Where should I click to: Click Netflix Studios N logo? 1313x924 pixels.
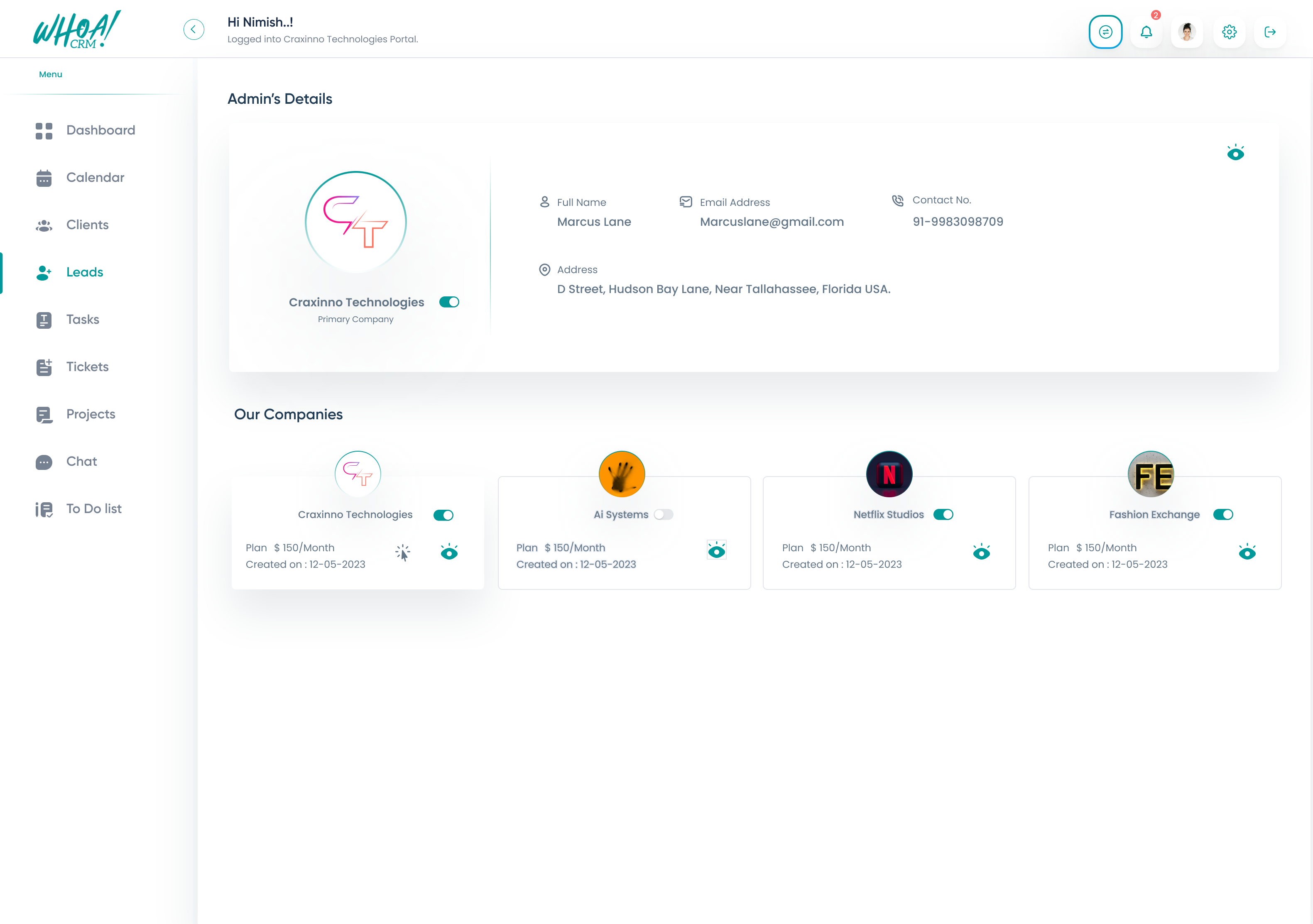(x=889, y=474)
